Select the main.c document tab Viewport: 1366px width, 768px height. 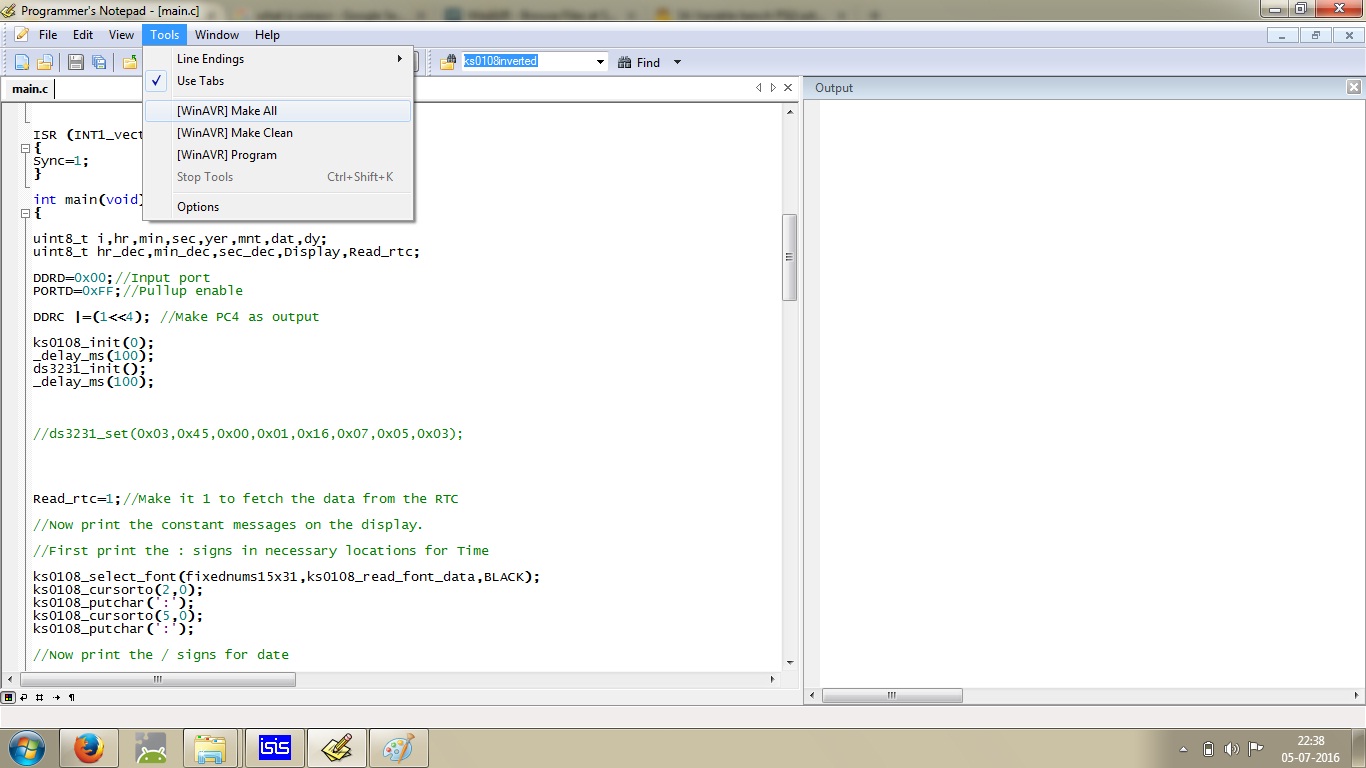[x=29, y=89]
